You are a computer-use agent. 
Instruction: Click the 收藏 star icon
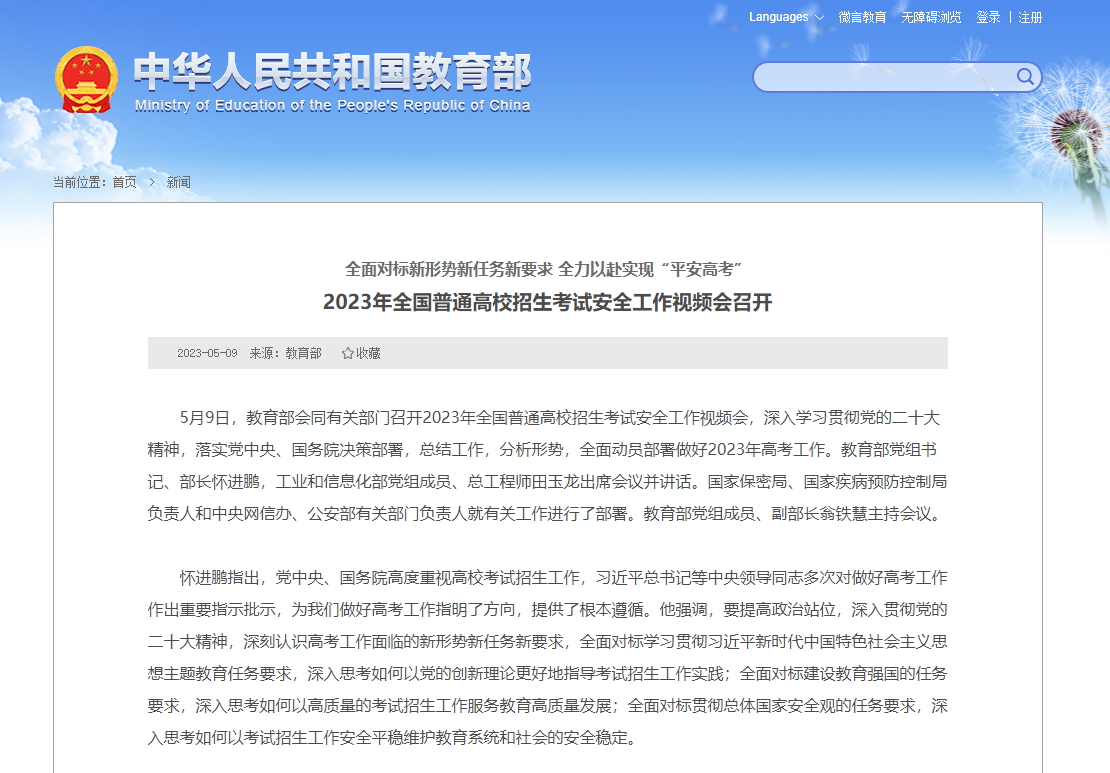(348, 353)
